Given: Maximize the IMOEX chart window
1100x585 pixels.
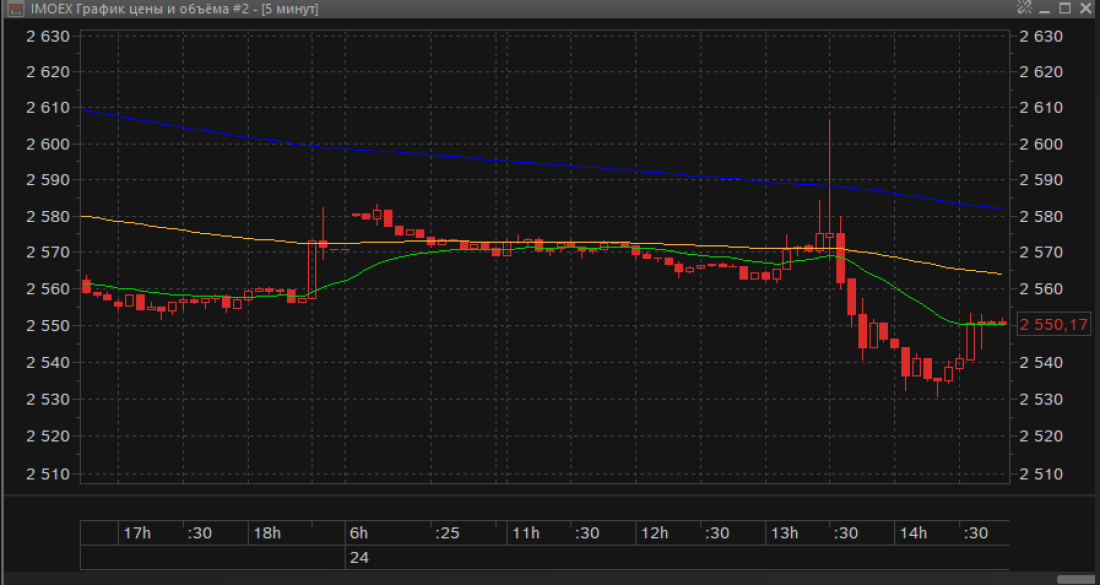Looking at the screenshot, I should 1065,9.
